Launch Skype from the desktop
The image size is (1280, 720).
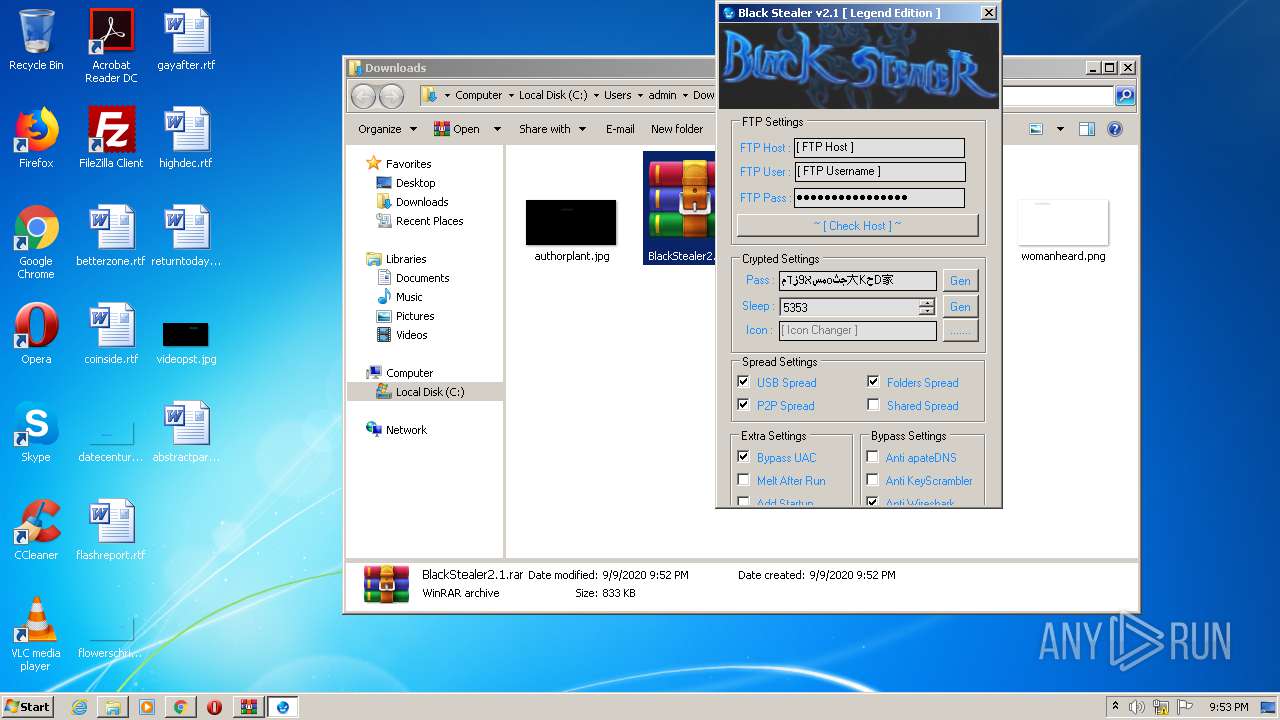36,432
